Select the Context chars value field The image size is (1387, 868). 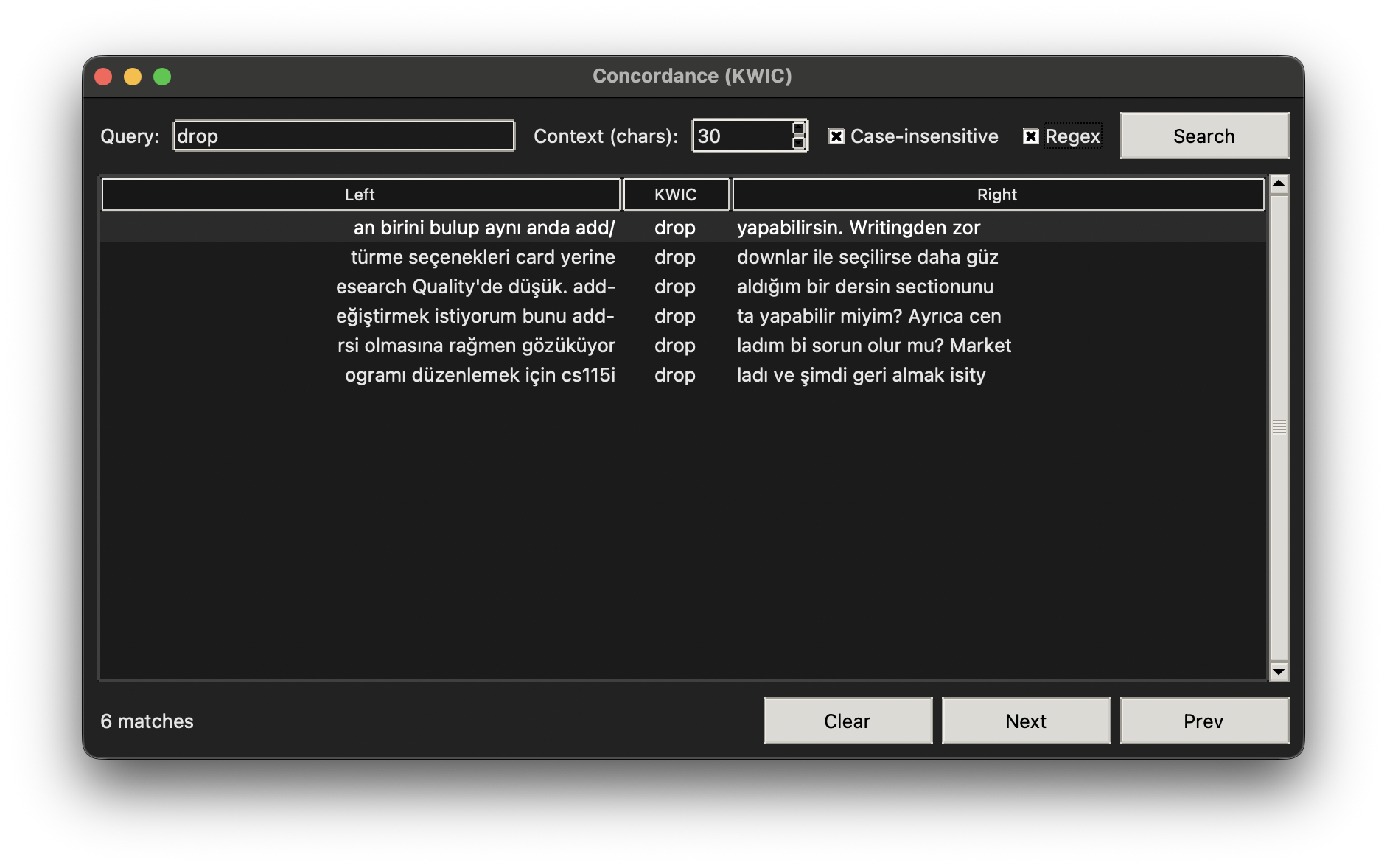(737, 136)
